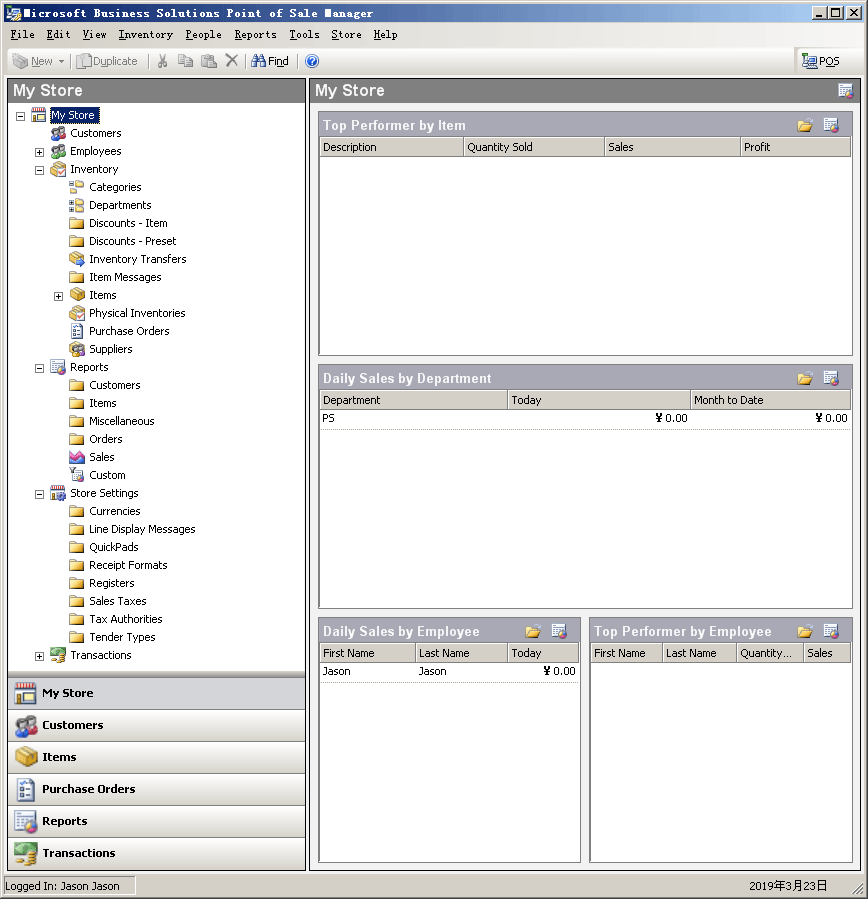Open folder icon in Top Performer by Item
The width and height of the screenshot is (868, 899).
tap(805, 125)
